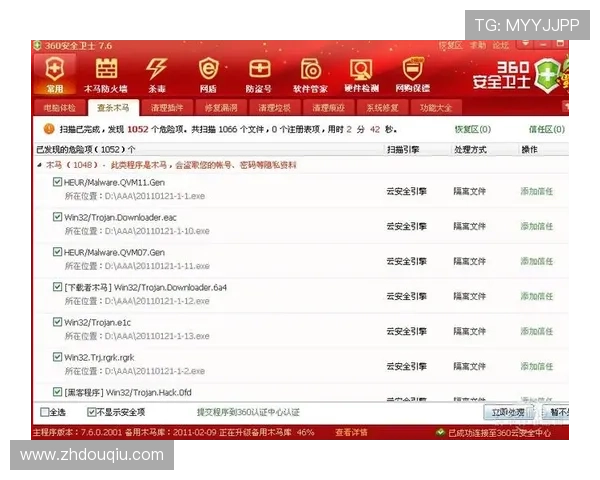The image size is (600, 480).
Task: Click the orange scan-complete status icon
Action: [49, 129]
